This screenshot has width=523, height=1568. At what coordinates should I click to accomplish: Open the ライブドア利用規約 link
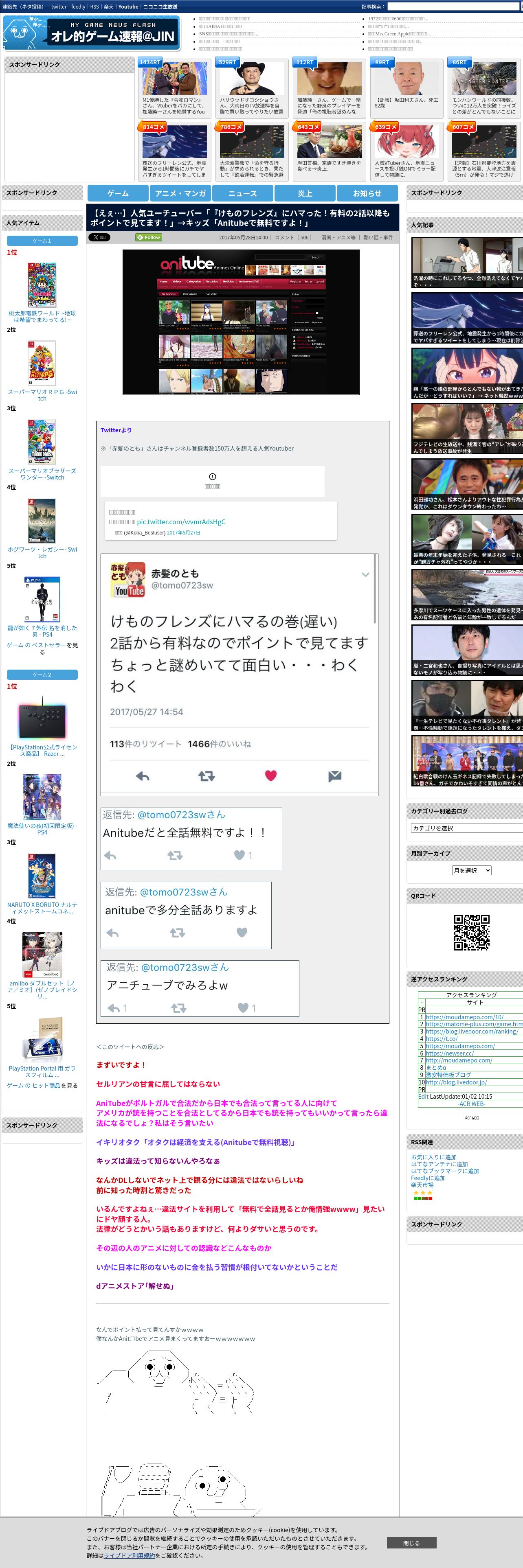[x=129, y=1555]
